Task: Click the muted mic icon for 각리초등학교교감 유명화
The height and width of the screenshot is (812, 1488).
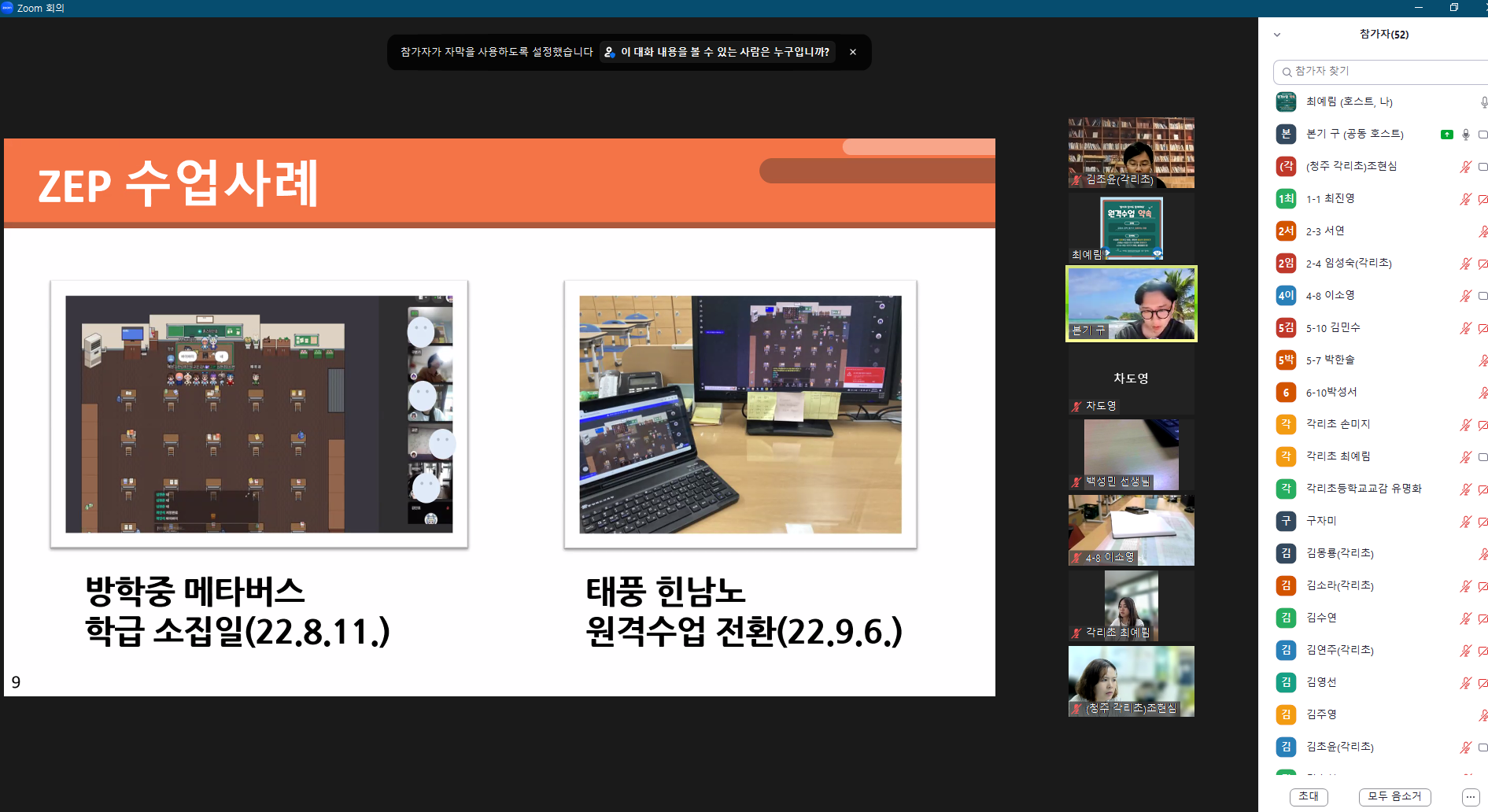Action: coord(1465,489)
